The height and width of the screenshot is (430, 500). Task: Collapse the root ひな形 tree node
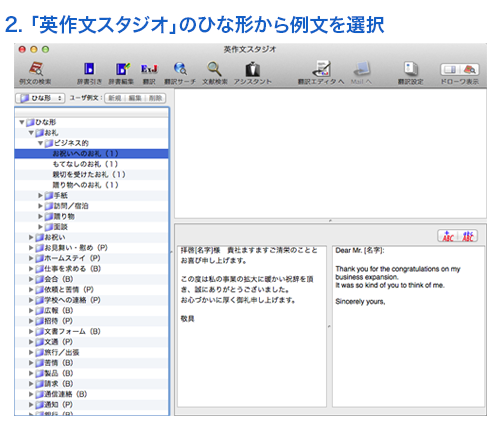pos(22,122)
